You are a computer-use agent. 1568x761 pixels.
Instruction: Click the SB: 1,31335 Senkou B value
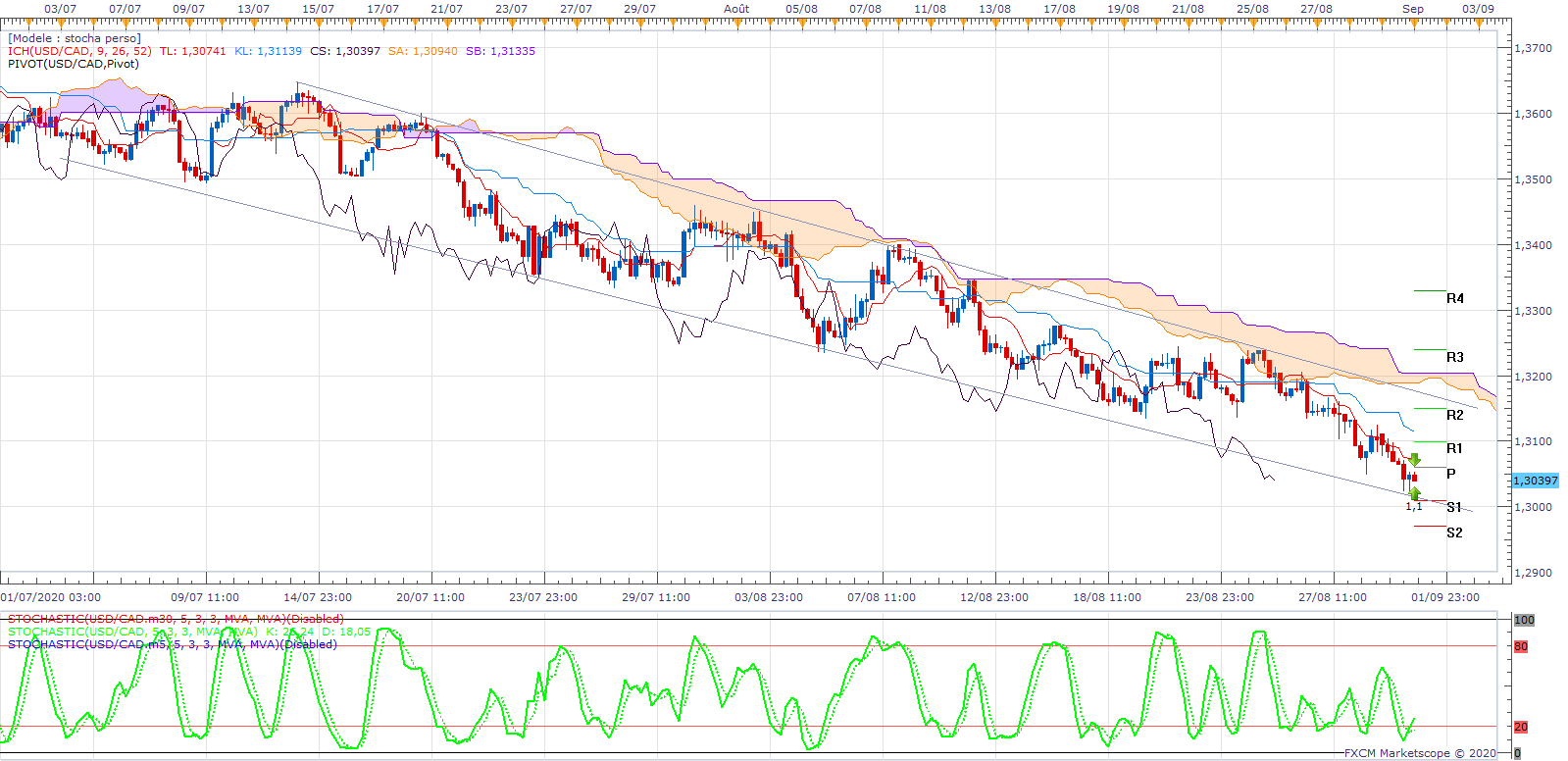(x=500, y=51)
